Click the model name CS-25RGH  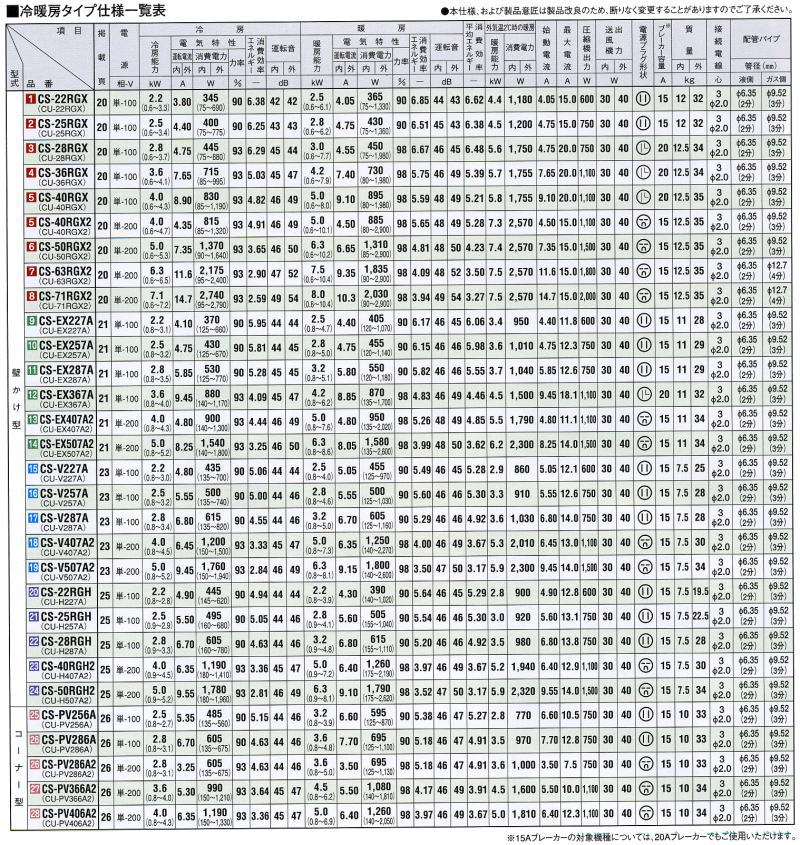(x=66, y=617)
